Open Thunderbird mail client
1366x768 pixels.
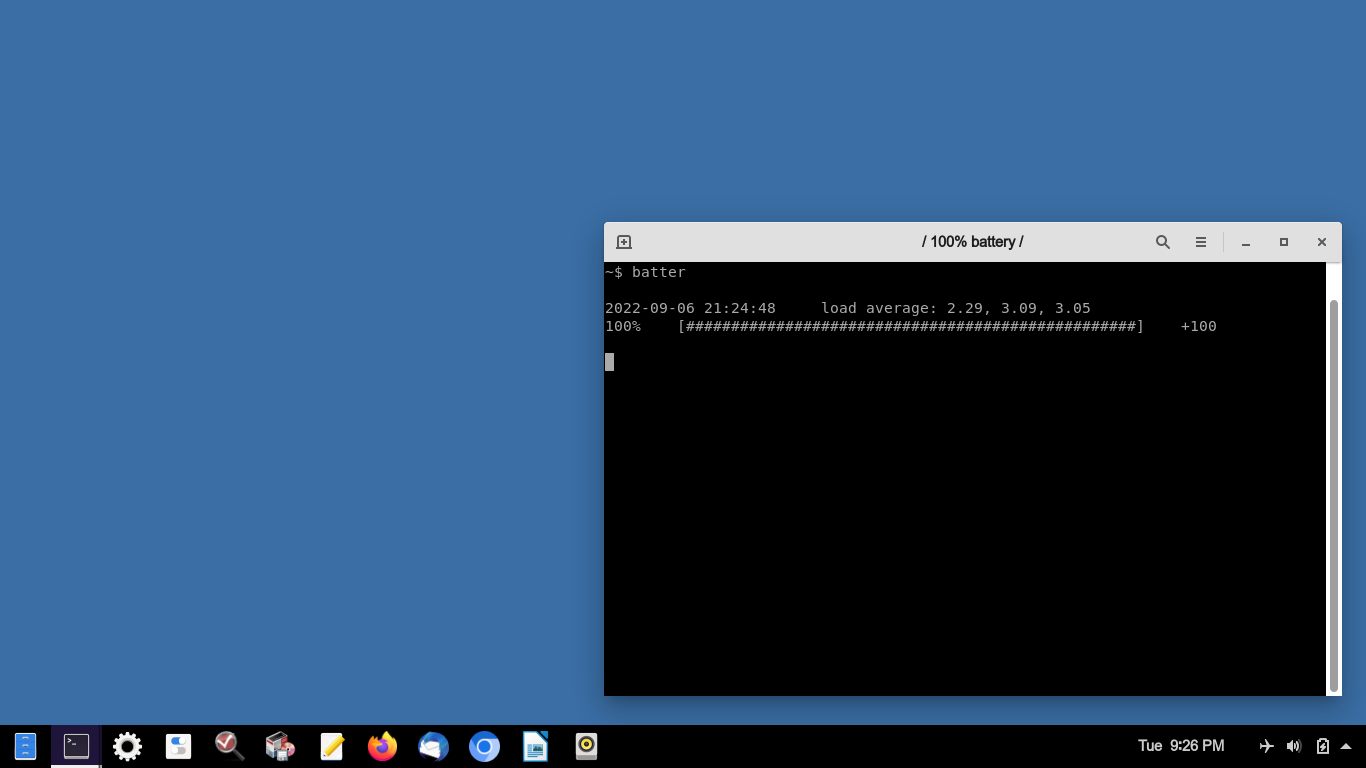[433, 746]
